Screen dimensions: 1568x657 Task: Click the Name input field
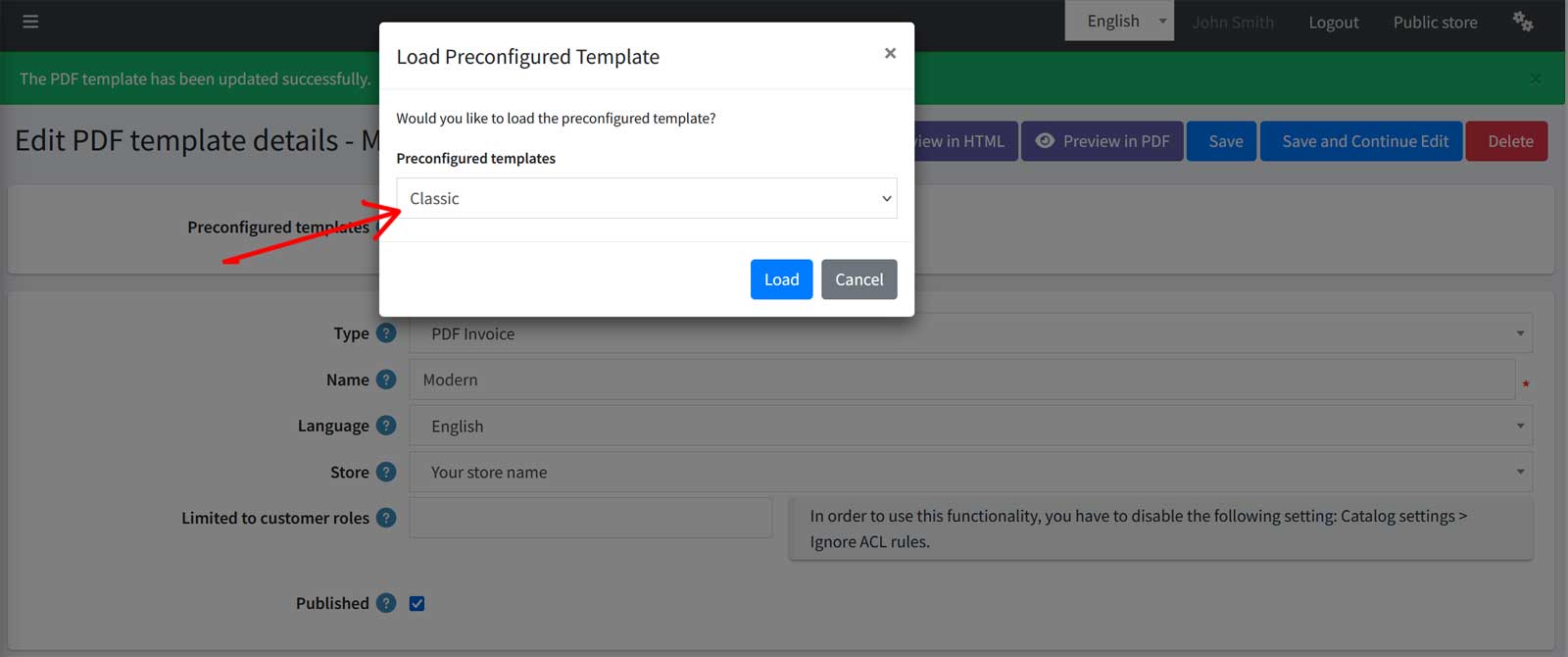960,379
